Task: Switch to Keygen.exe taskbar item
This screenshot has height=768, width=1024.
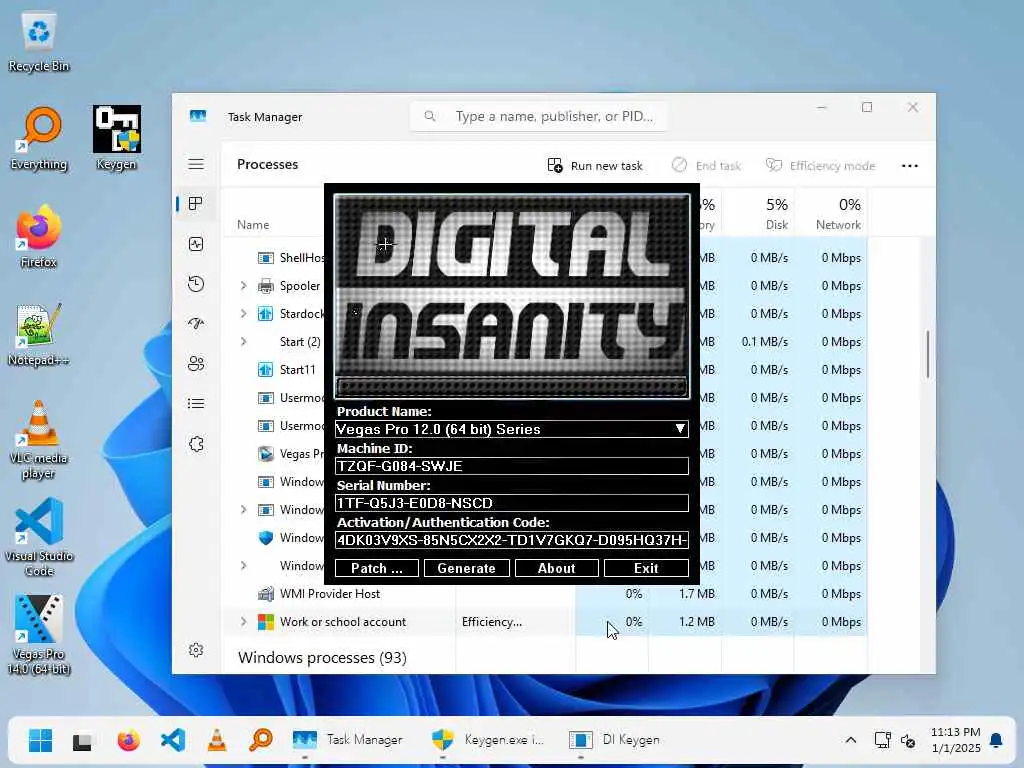Action: 488,740
